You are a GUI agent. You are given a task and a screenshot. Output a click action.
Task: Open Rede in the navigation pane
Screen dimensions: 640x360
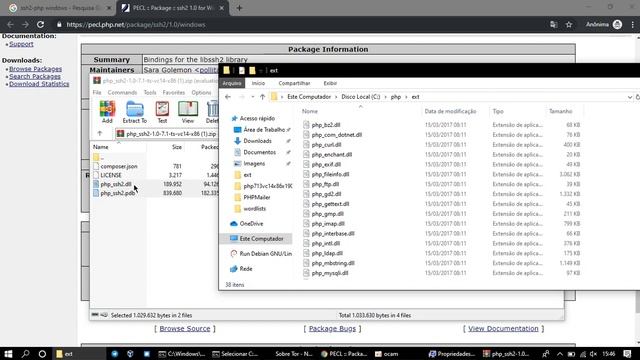(x=241, y=269)
